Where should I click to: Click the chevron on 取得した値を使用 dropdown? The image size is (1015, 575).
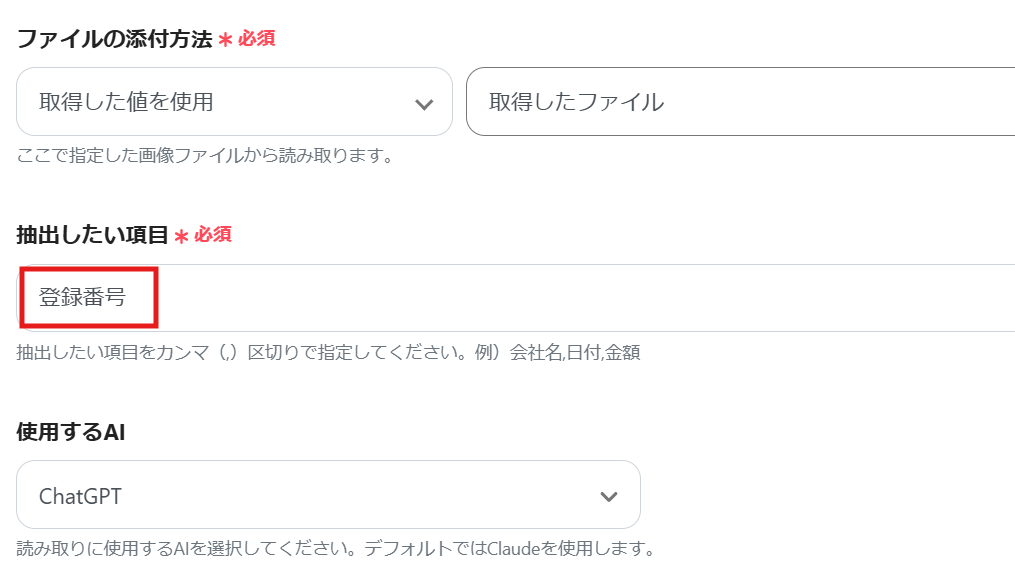pyautogui.click(x=424, y=103)
